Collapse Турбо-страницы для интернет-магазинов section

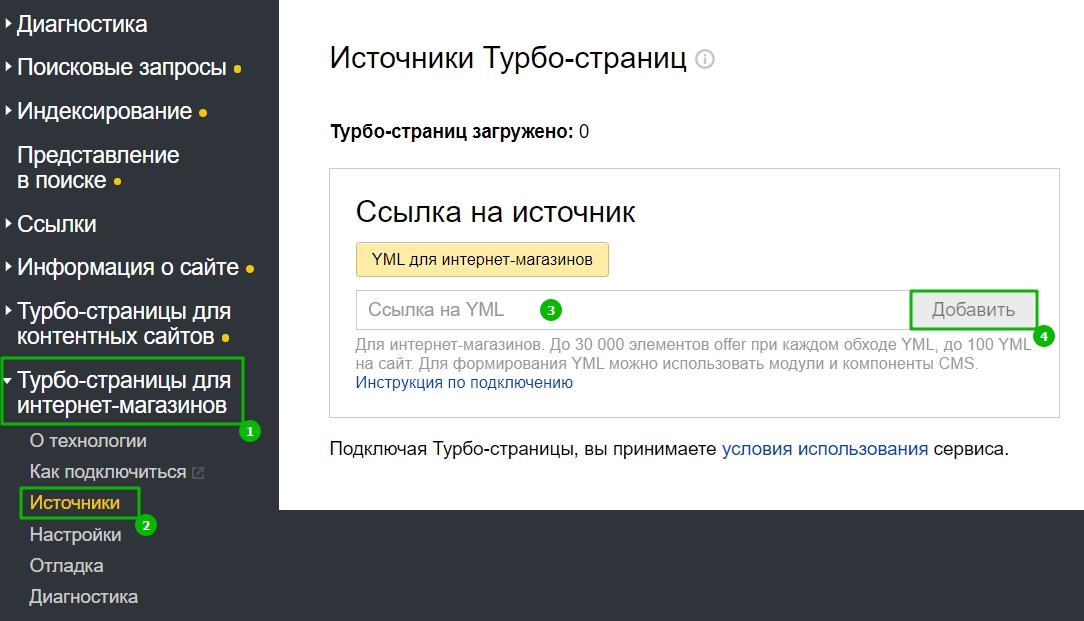coord(124,393)
